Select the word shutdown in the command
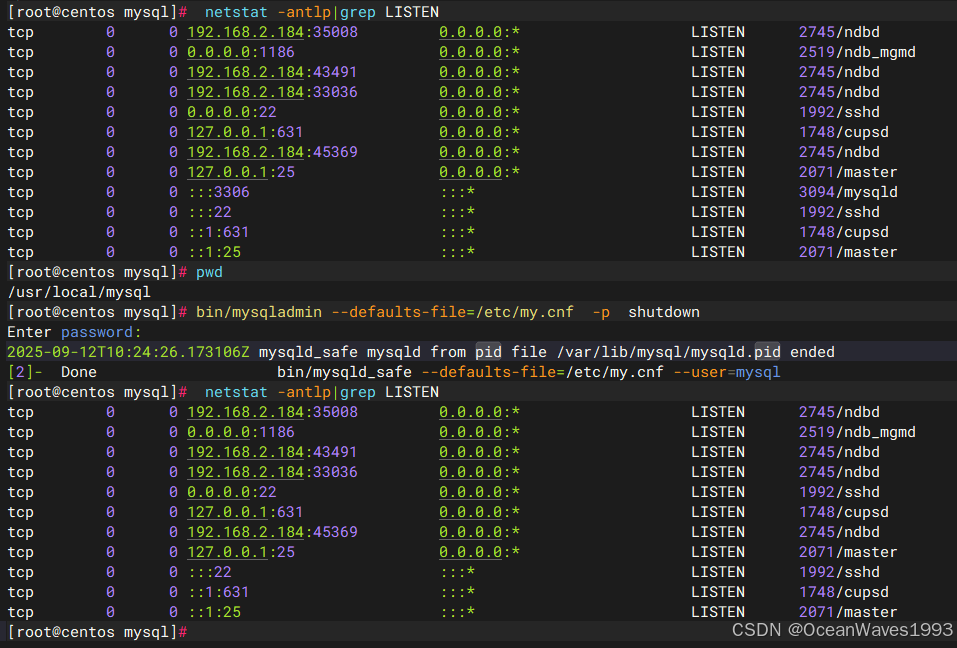Image resolution: width=957 pixels, height=648 pixels. 664,312
